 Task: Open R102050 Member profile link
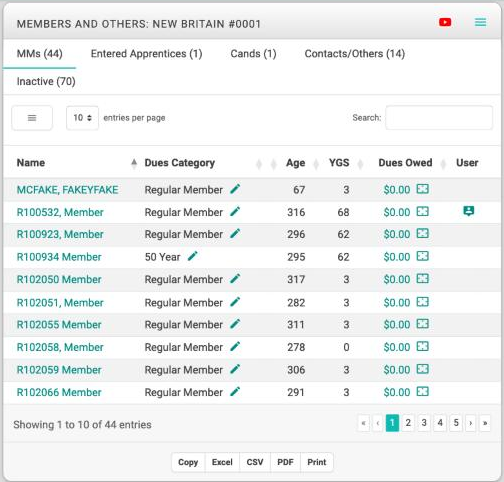click(x=59, y=279)
